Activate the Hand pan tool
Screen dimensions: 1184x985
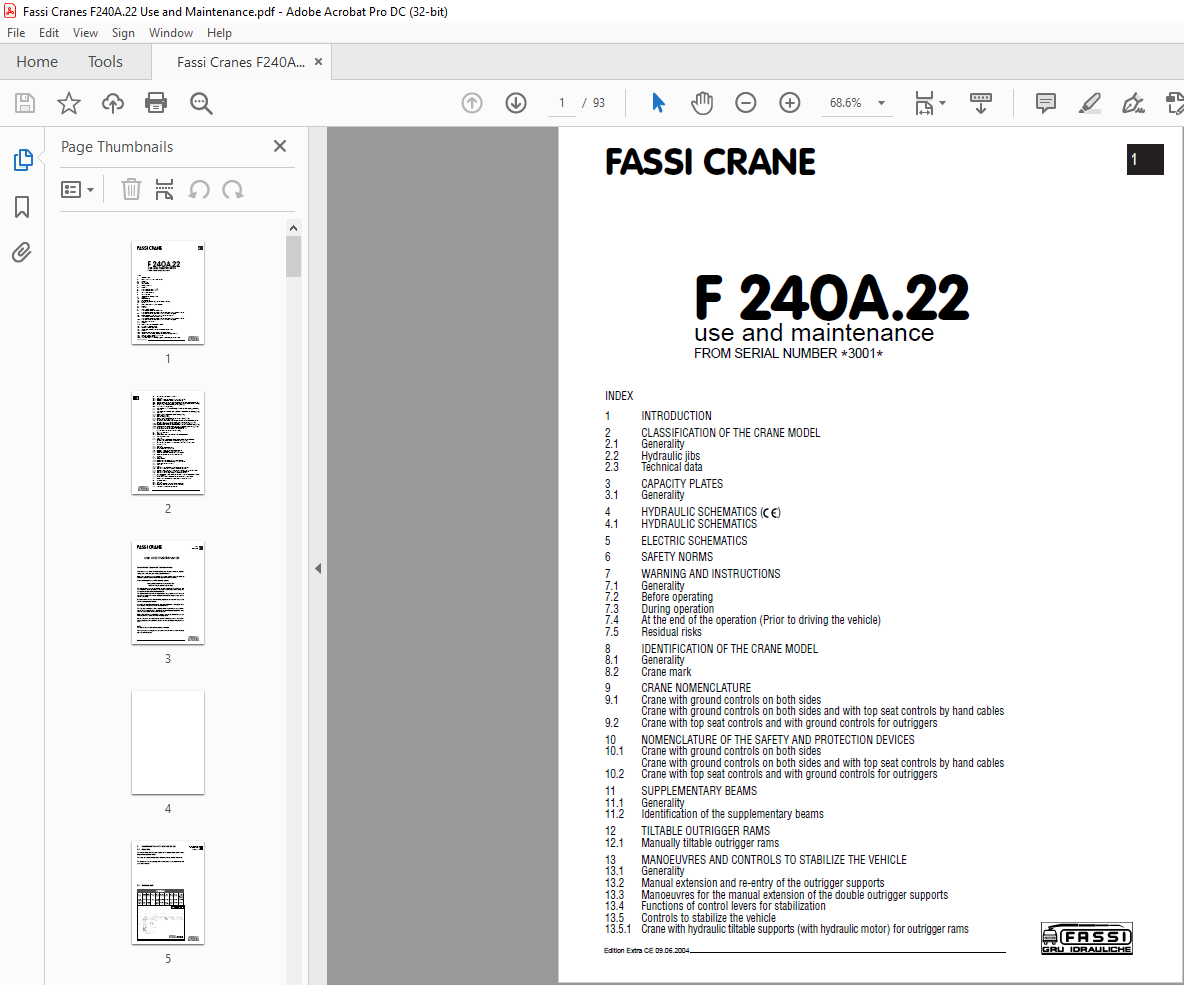(701, 103)
